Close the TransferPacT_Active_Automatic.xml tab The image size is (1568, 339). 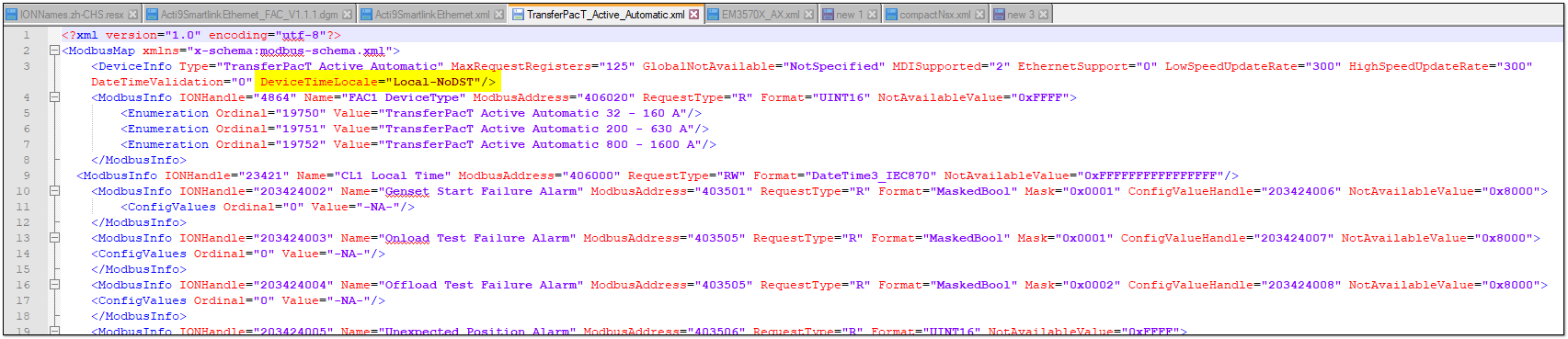(x=693, y=15)
